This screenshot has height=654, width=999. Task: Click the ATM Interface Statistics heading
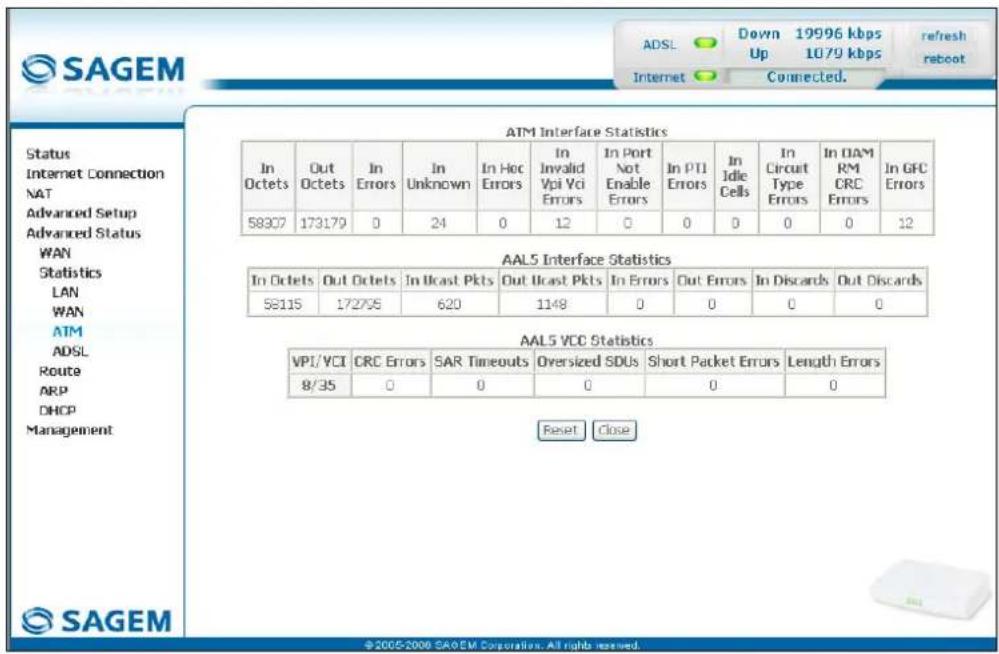tap(586, 132)
